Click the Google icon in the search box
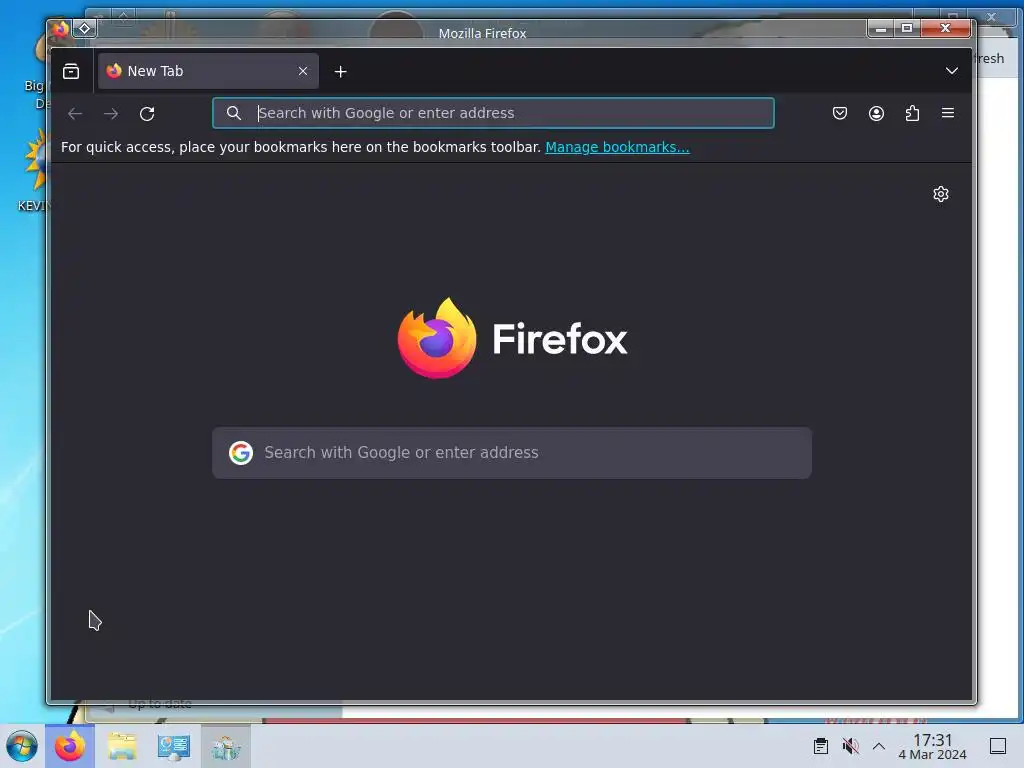The image size is (1024, 768). (241, 453)
